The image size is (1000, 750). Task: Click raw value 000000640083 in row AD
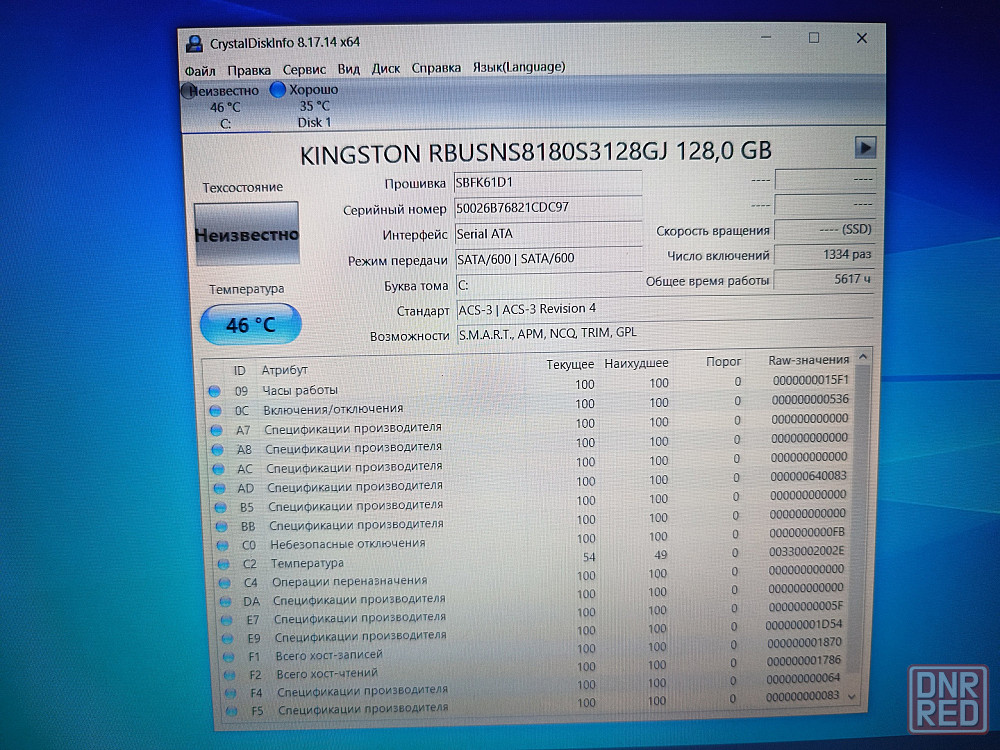click(x=808, y=476)
